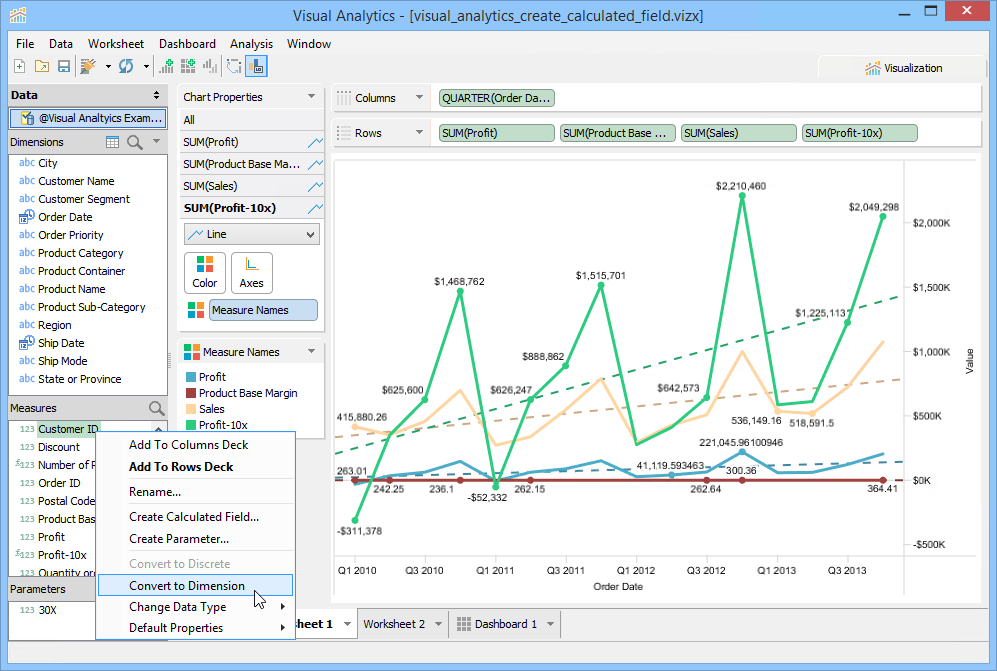Image resolution: width=997 pixels, height=671 pixels.
Task: Click the Columns shelf grid icon
Action: tap(344, 98)
